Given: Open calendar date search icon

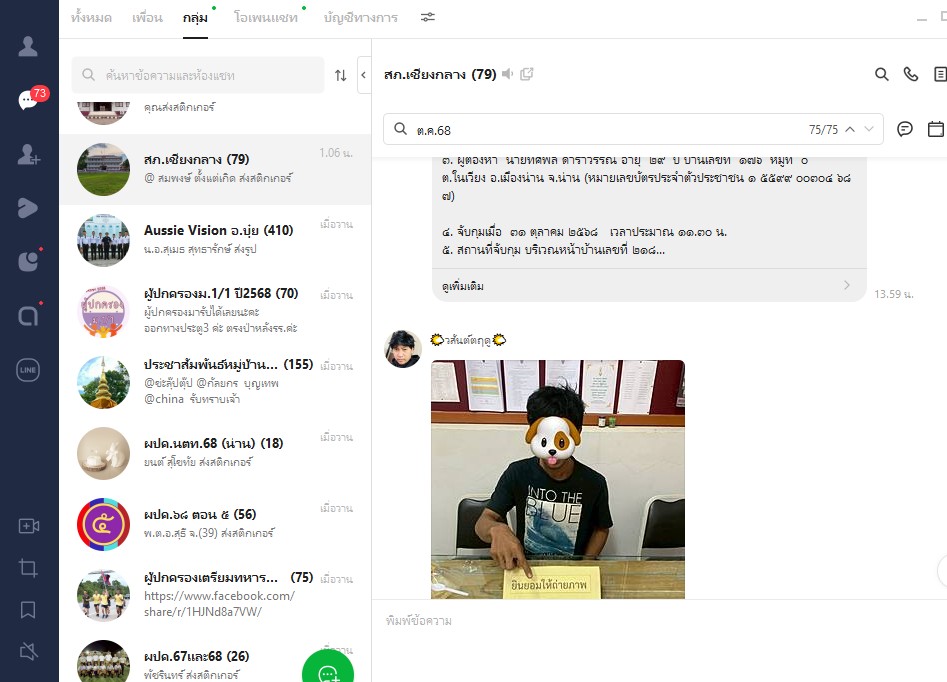Looking at the screenshot, I should [x=935, y=129].
